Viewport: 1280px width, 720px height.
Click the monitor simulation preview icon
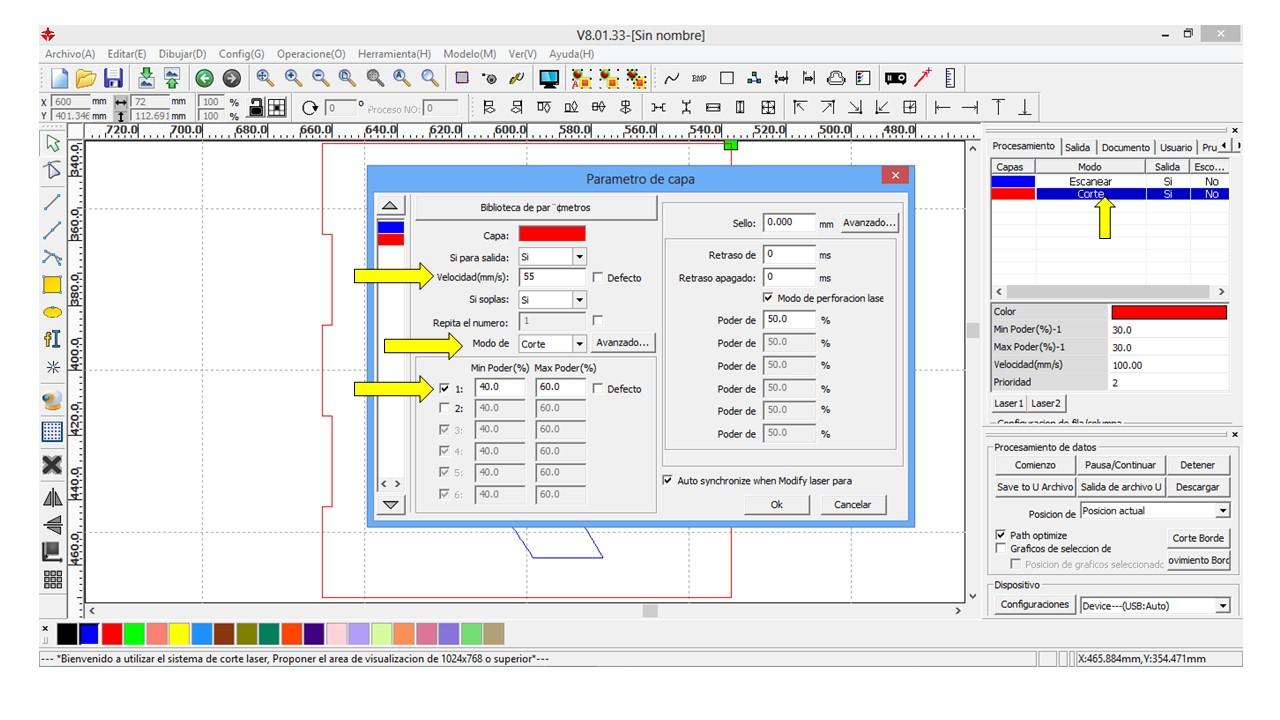(x=549, y=78)
